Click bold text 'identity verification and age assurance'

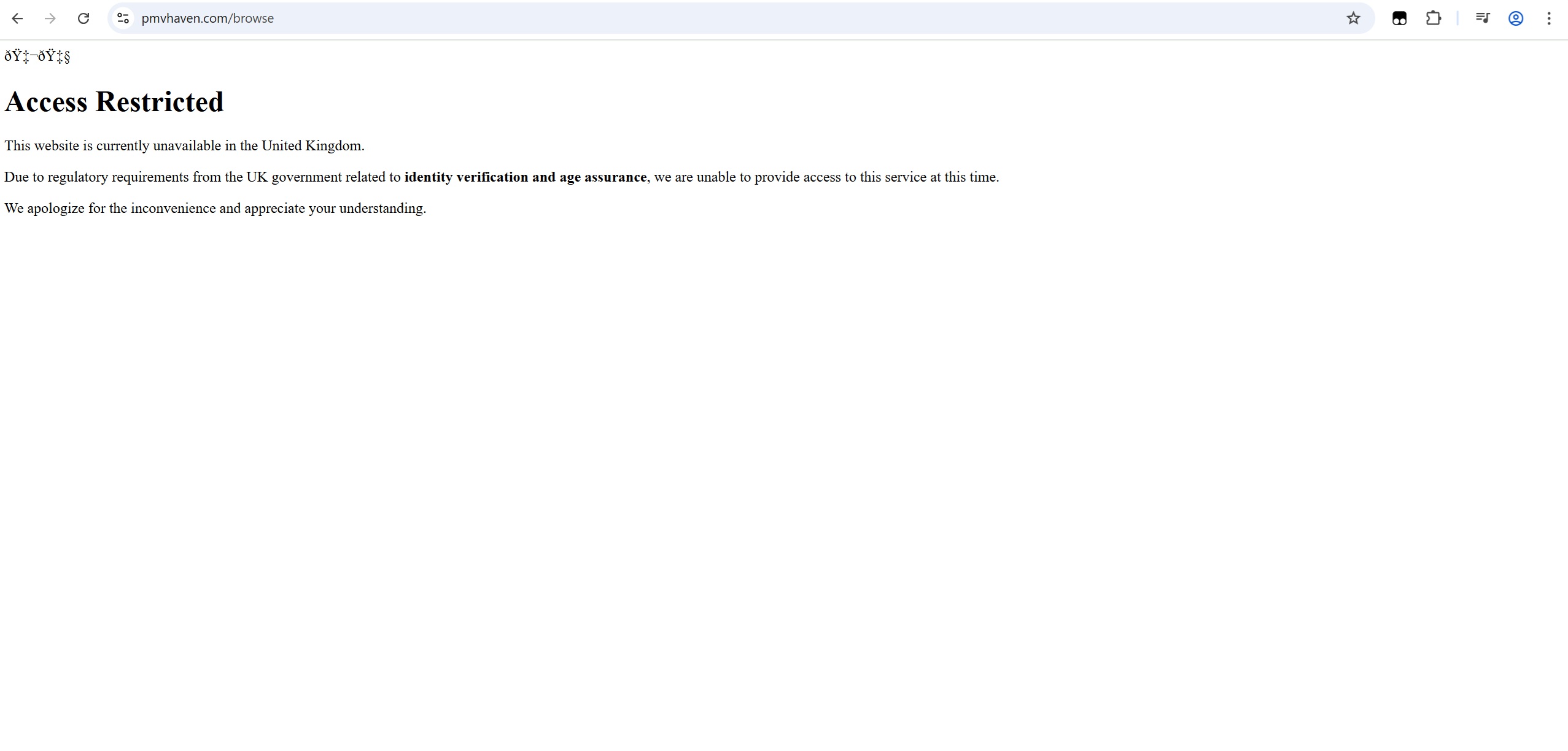coord(526,177)
